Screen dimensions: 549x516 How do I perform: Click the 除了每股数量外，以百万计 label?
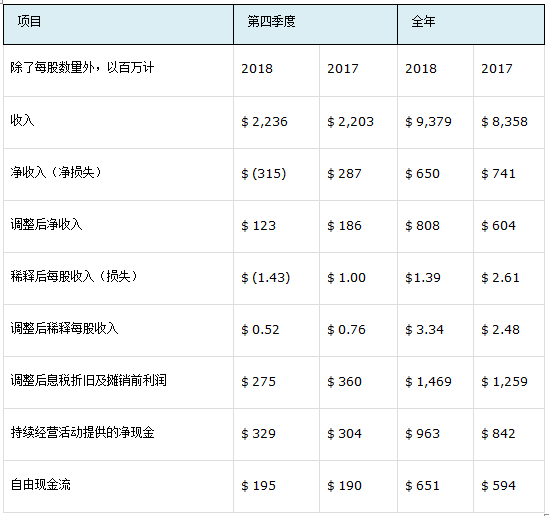point(82,67)
